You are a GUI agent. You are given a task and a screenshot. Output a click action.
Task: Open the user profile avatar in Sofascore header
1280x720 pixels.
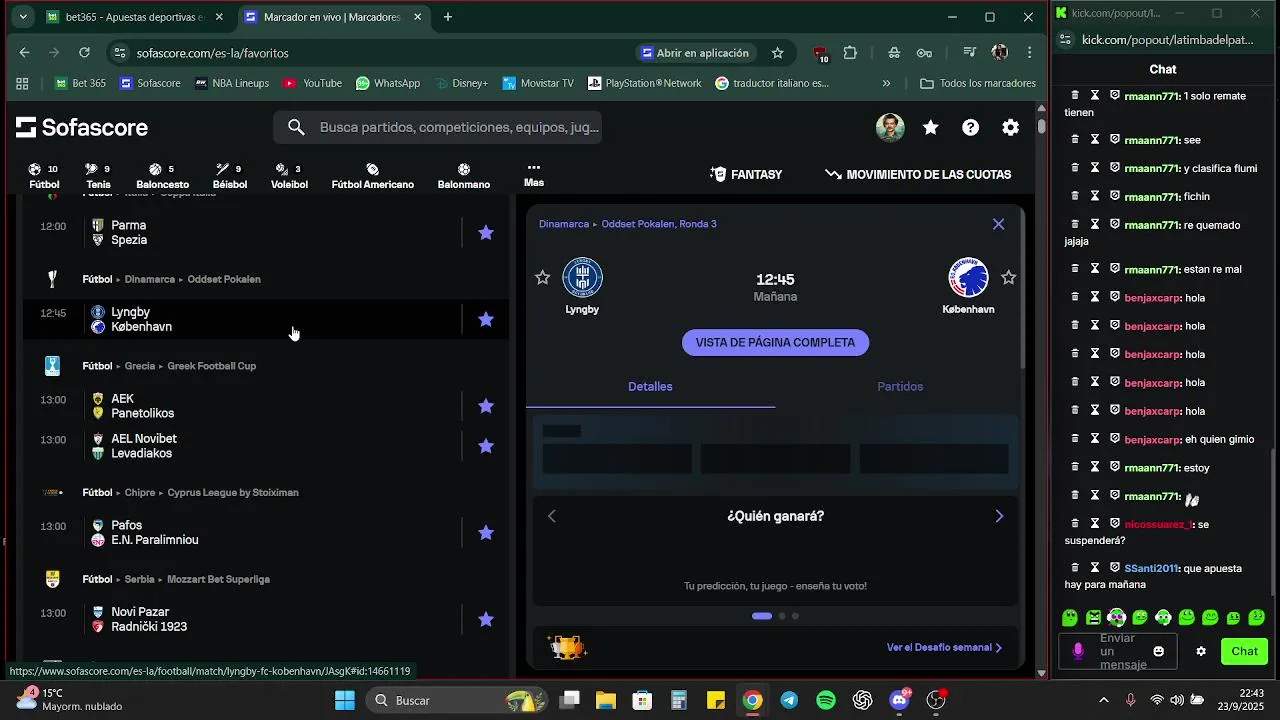pyautogui.click(x=890, y=127)
